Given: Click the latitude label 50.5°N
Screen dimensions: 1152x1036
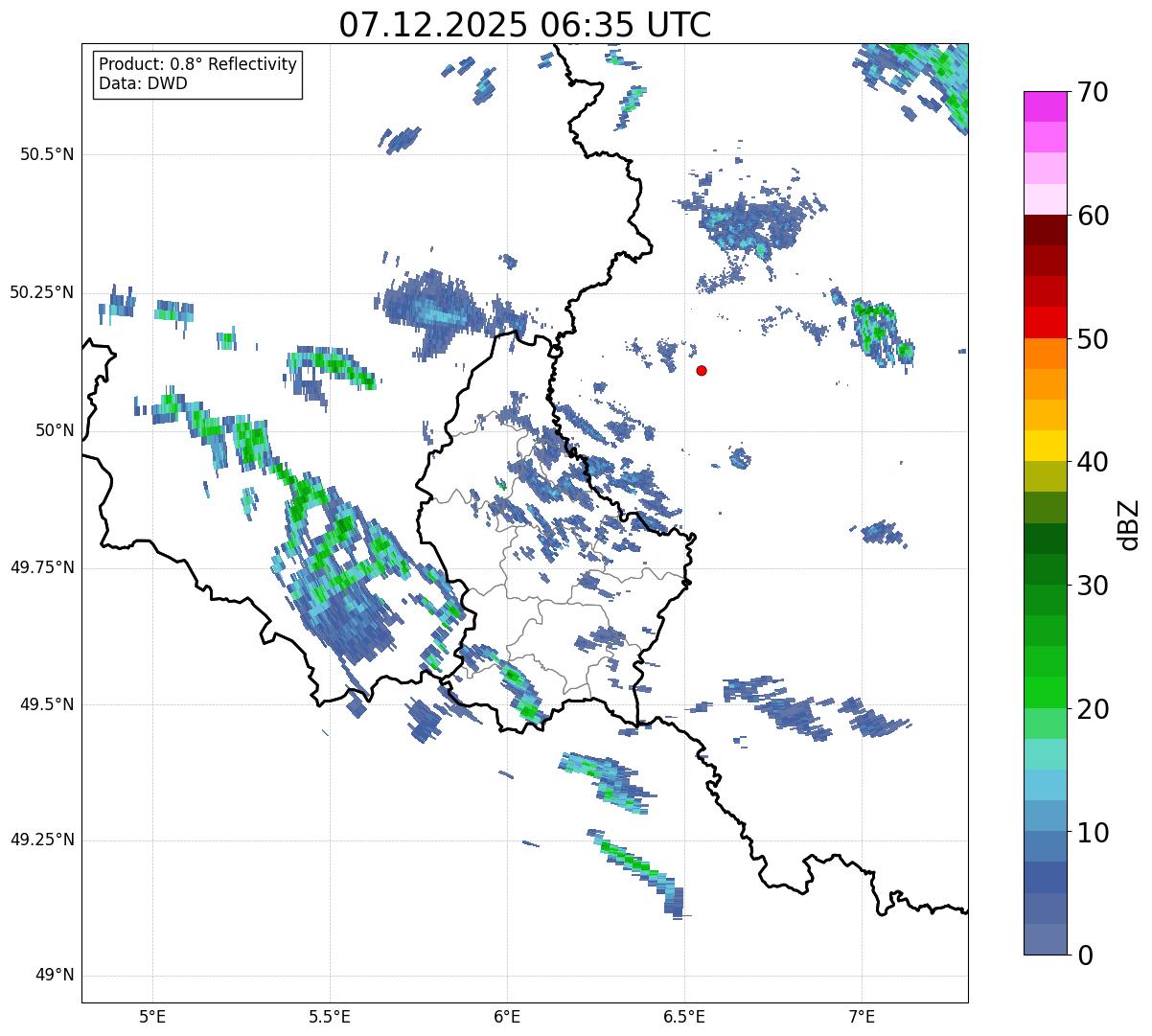Looking at the screenshot, I should 48,154.
